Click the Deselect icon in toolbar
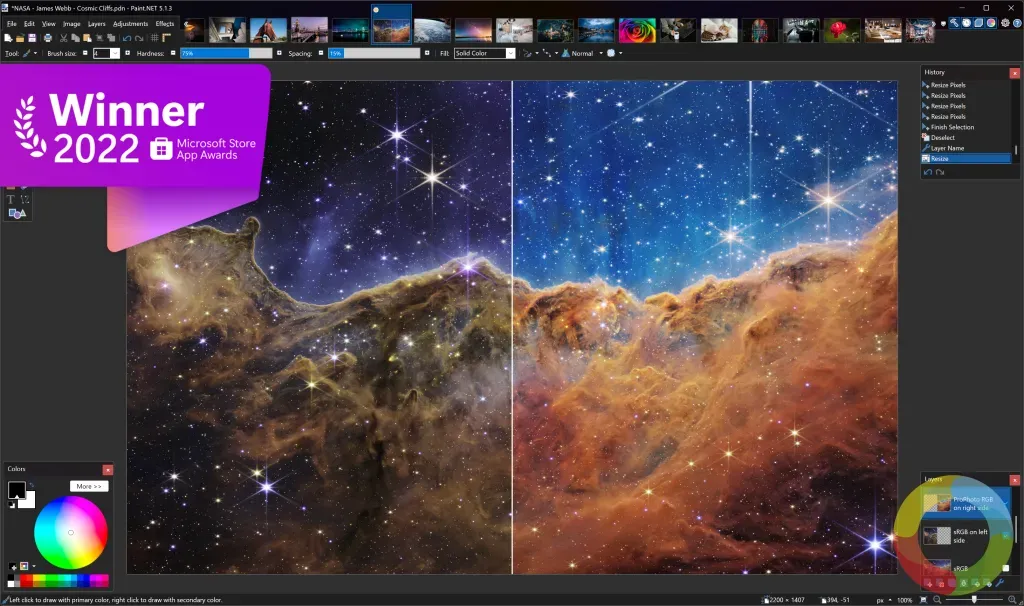 pos(111,38)
